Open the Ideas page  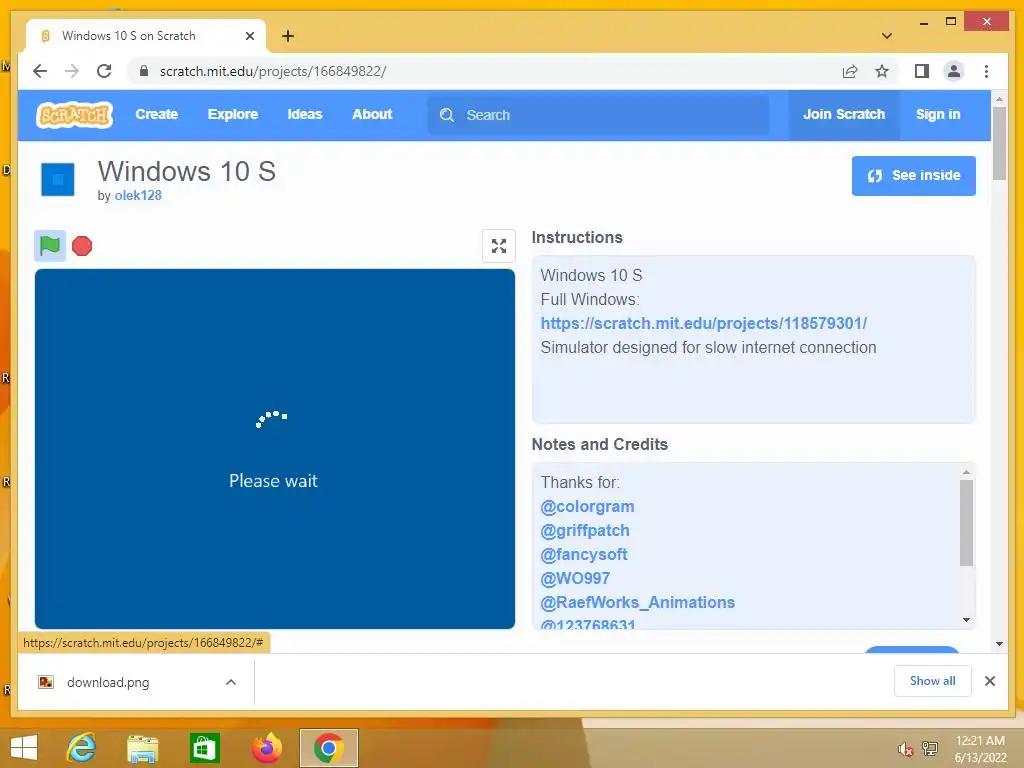tap(305, 114)
